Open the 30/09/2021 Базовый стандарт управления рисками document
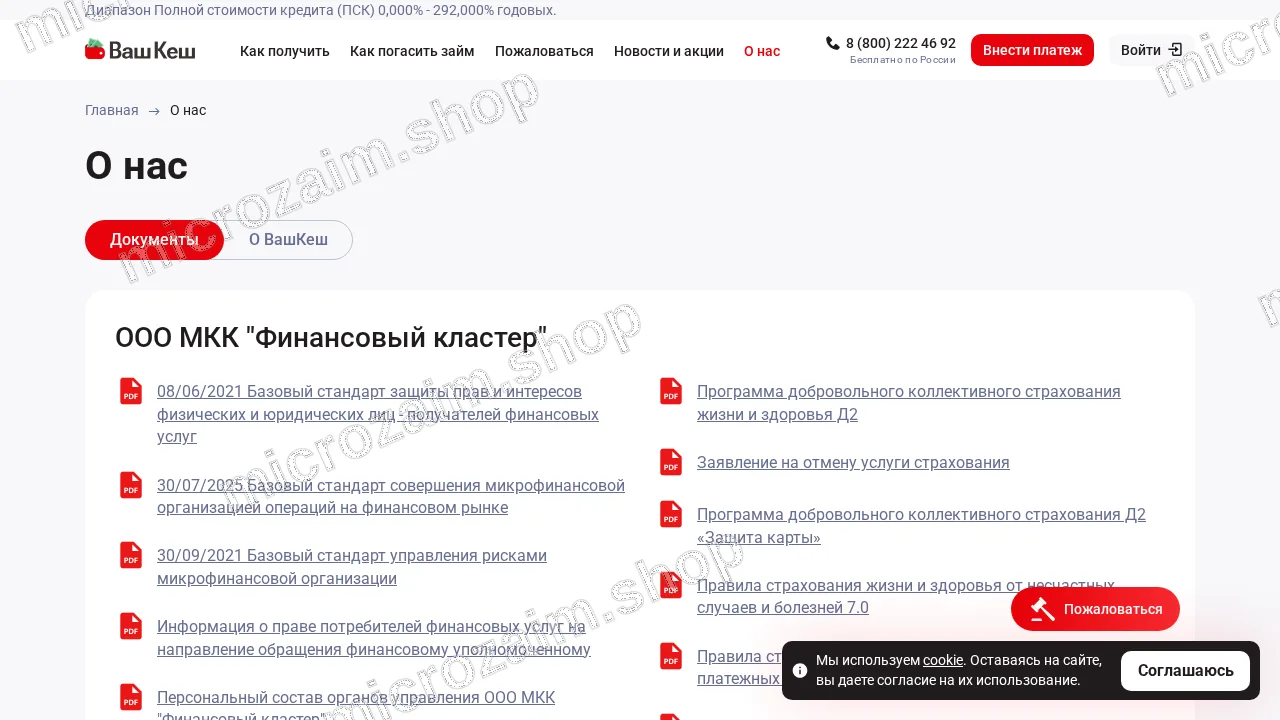1280x720 pixels. pos(352,567)
